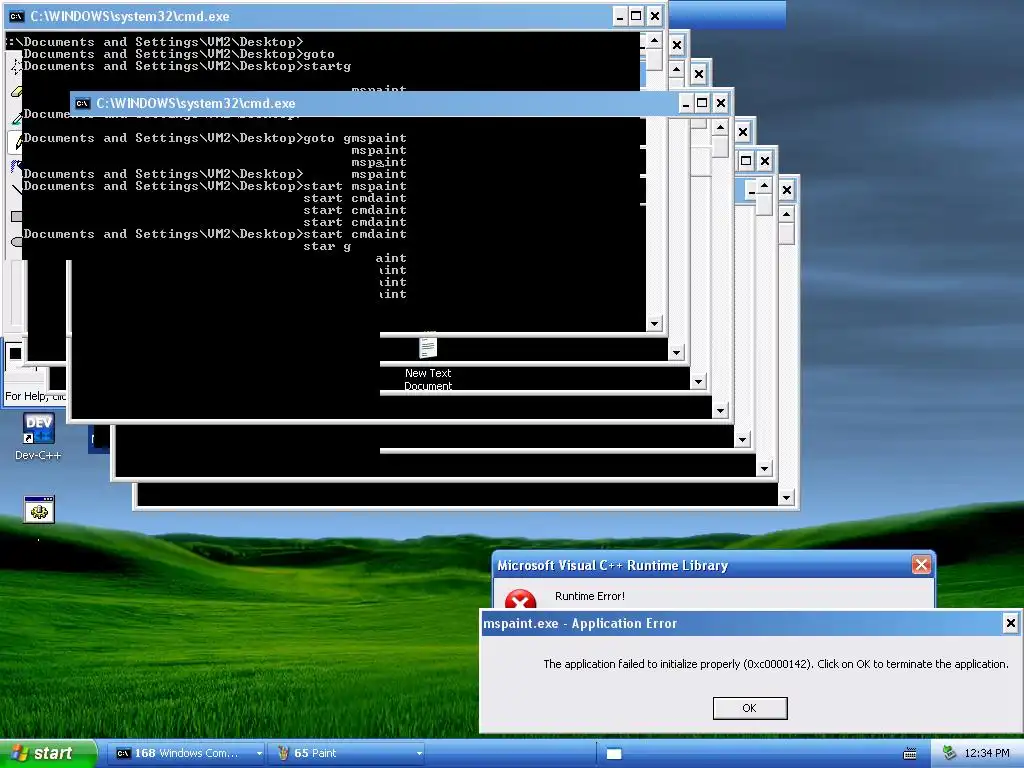This screenshot has width=1024, height=768.
Task: Click the 'start mspaint' command line text
Action: pos(355,186)
